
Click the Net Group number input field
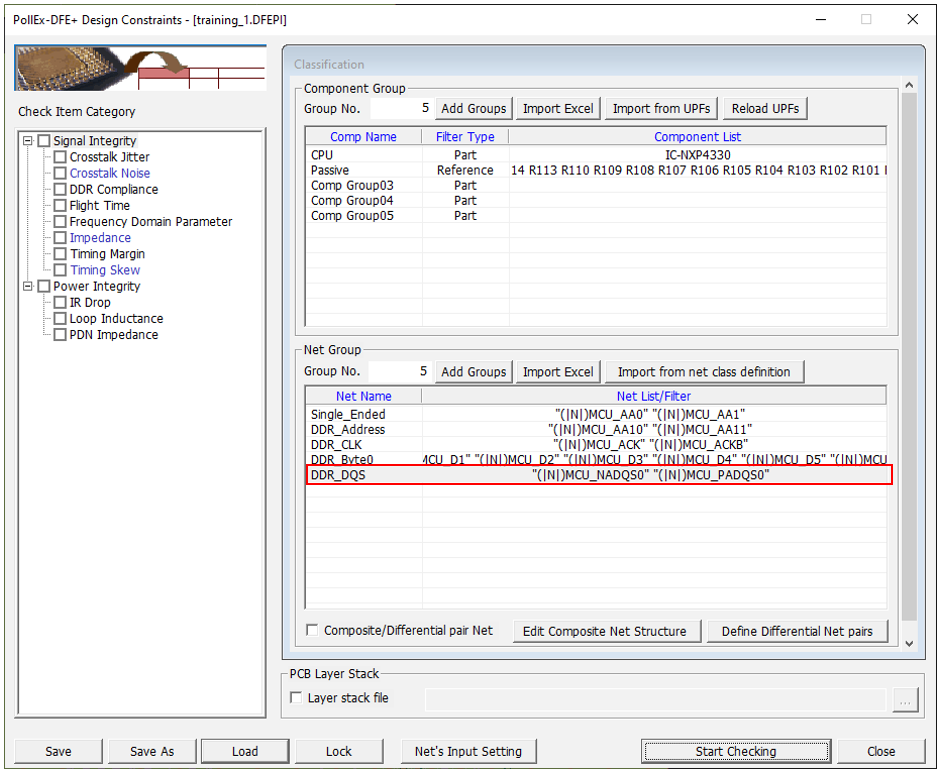pos(399,372)
